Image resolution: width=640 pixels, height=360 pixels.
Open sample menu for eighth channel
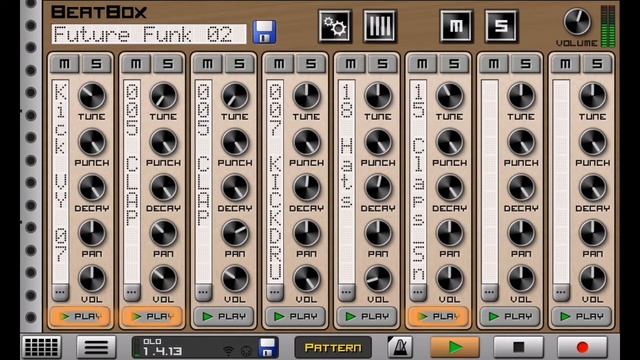coord(561,292)
